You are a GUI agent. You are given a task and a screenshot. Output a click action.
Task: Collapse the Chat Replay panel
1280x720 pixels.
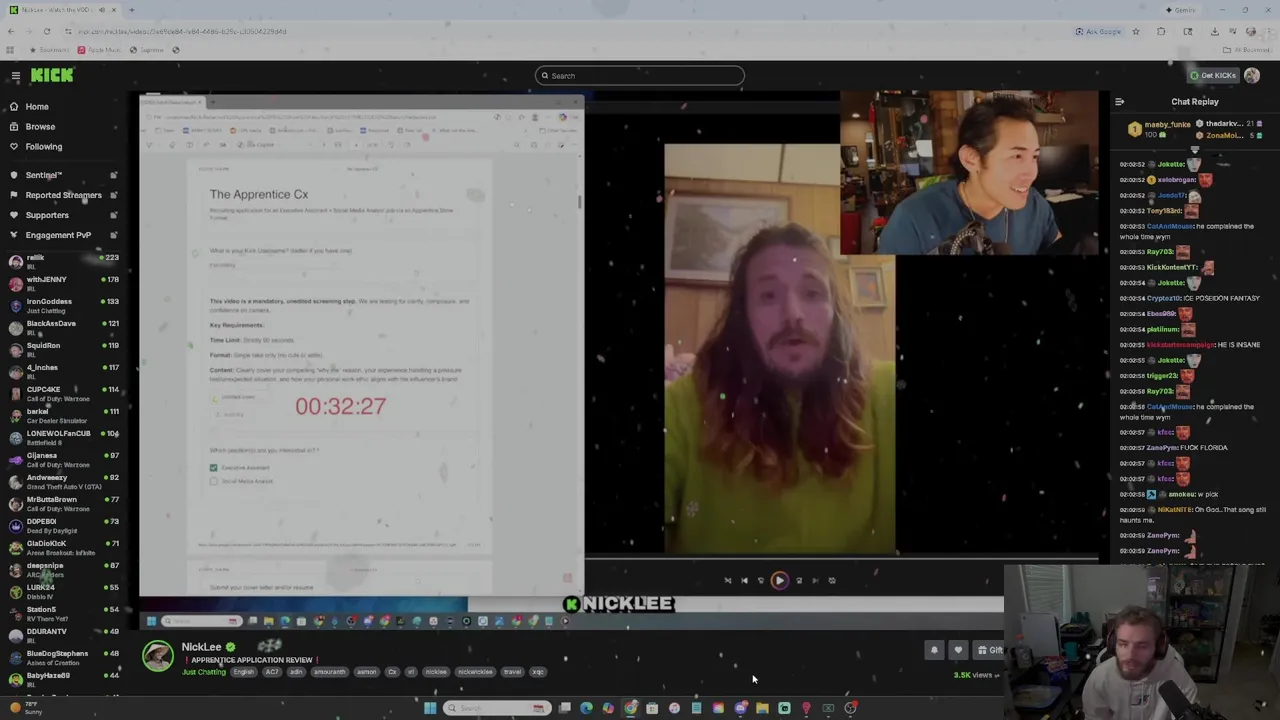click(x=1119, y=101)
